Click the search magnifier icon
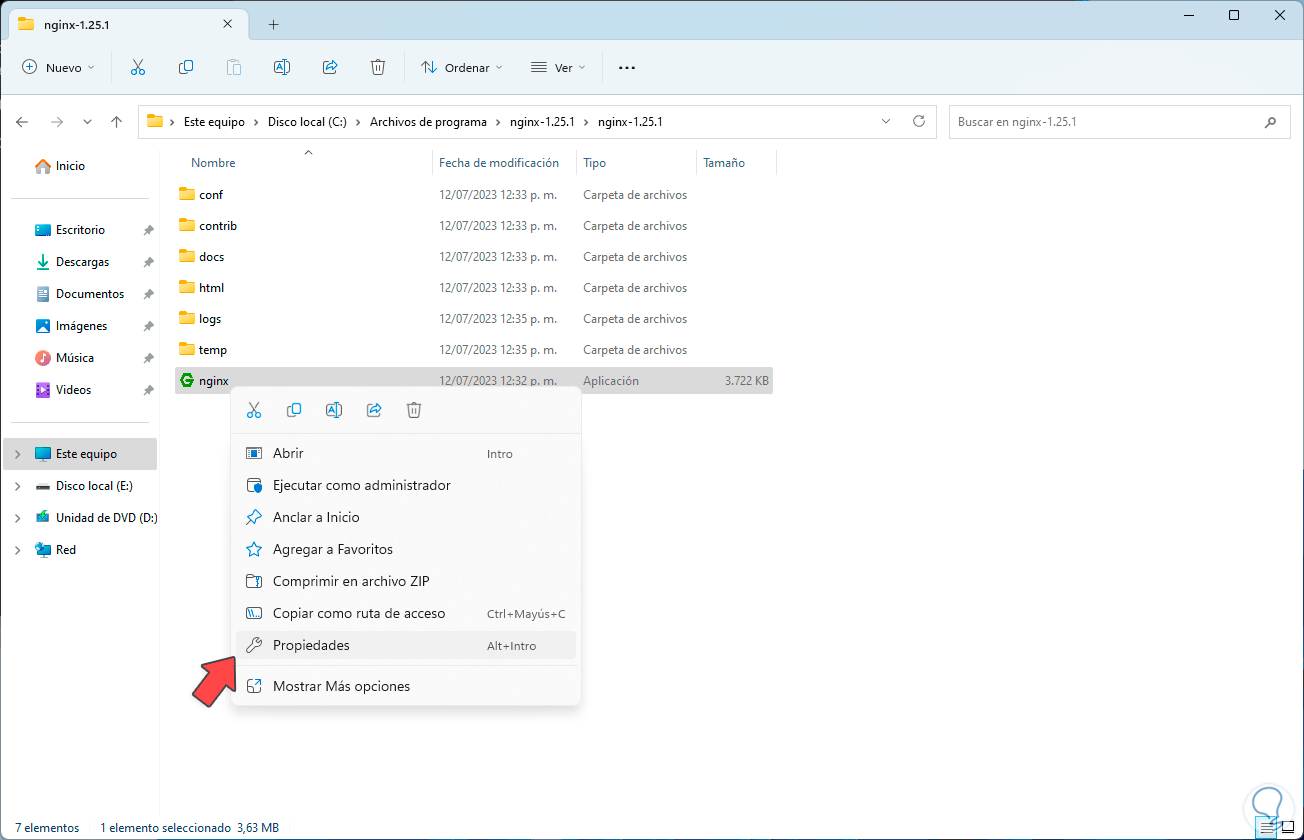1304x840 pixels. tap(1270, 122)
